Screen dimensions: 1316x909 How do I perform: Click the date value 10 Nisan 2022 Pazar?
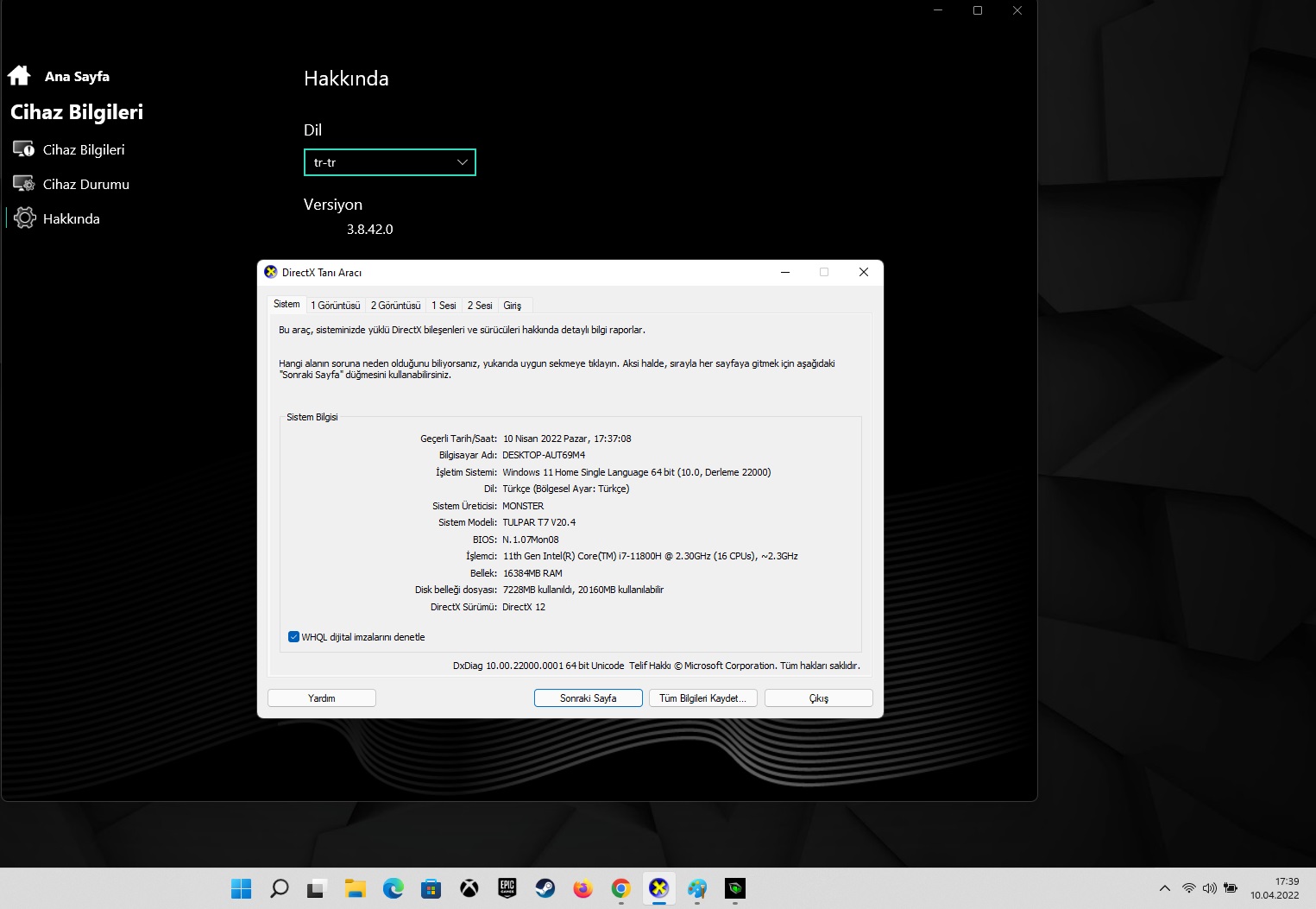[x=567, y=439]
